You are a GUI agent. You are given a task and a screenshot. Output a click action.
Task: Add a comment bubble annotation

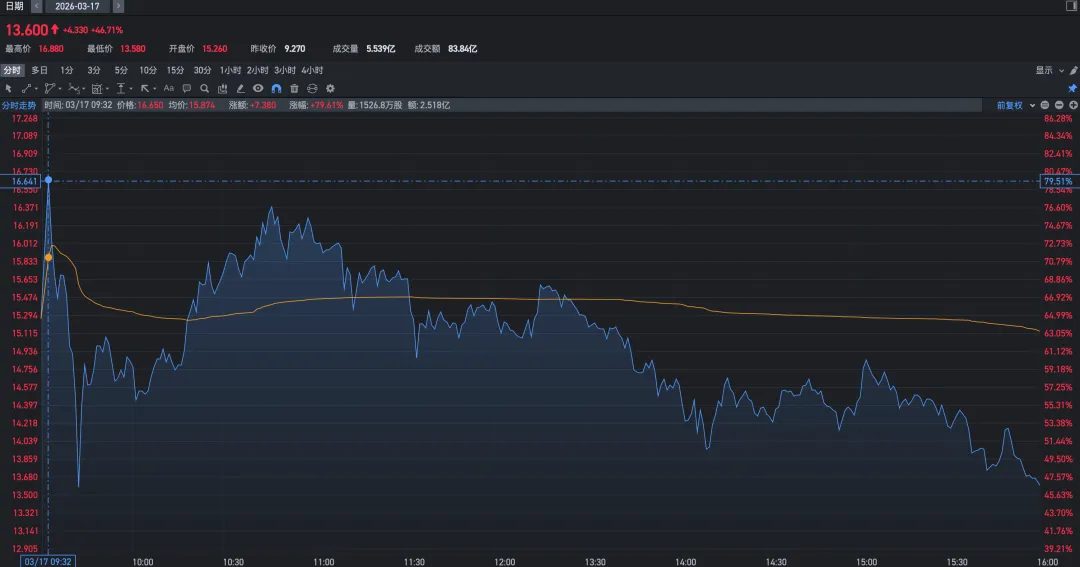point(187,88)
